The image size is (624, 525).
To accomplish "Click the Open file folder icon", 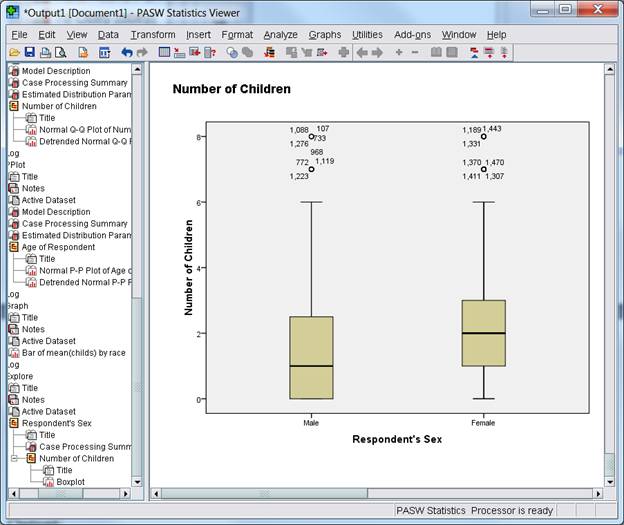I will (x=14, y=52).
